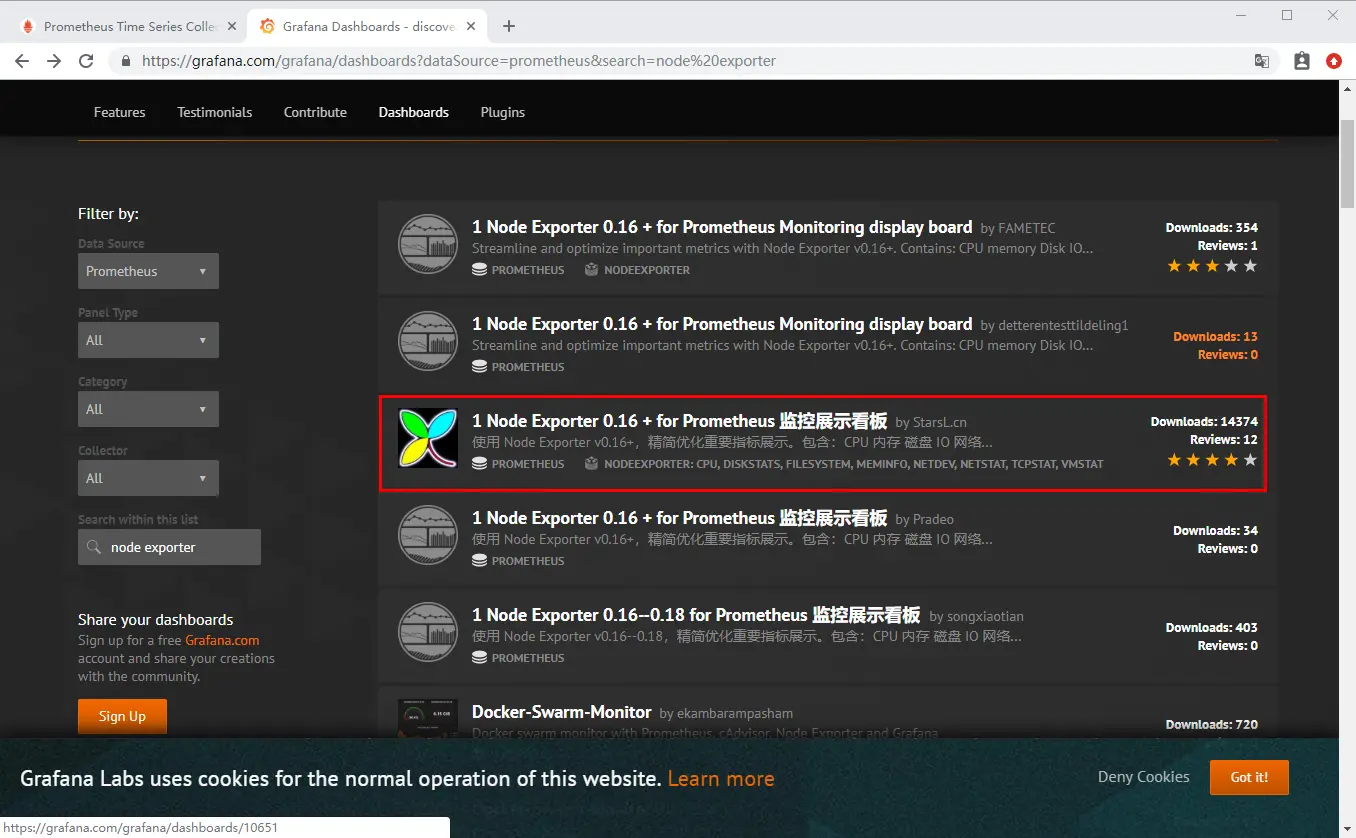
Task: Follow the Grafana.com link in the sidebar
Action: [x=222, y=640]
